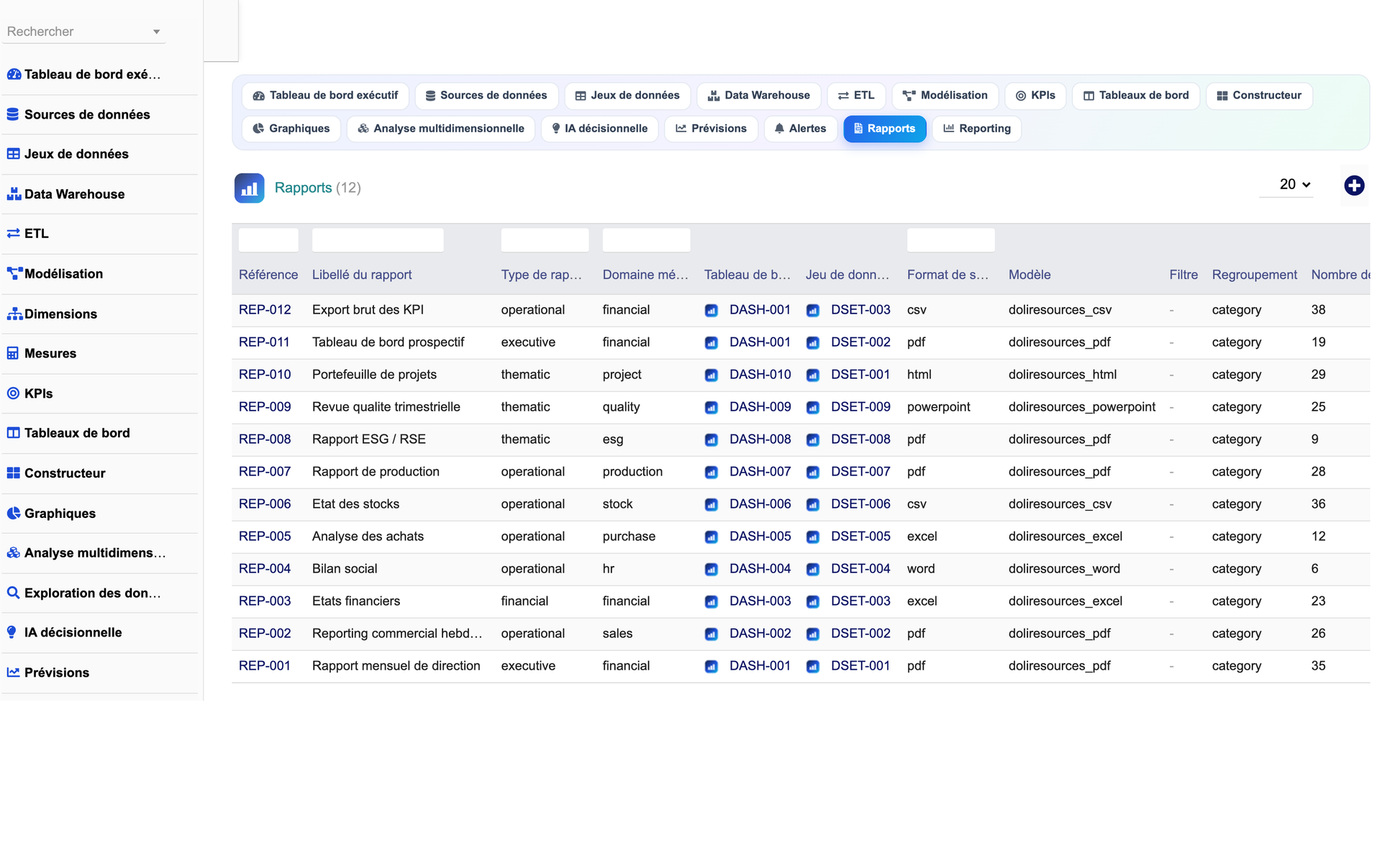Click dashboard icon beside DASH-008

click(711, 440)
